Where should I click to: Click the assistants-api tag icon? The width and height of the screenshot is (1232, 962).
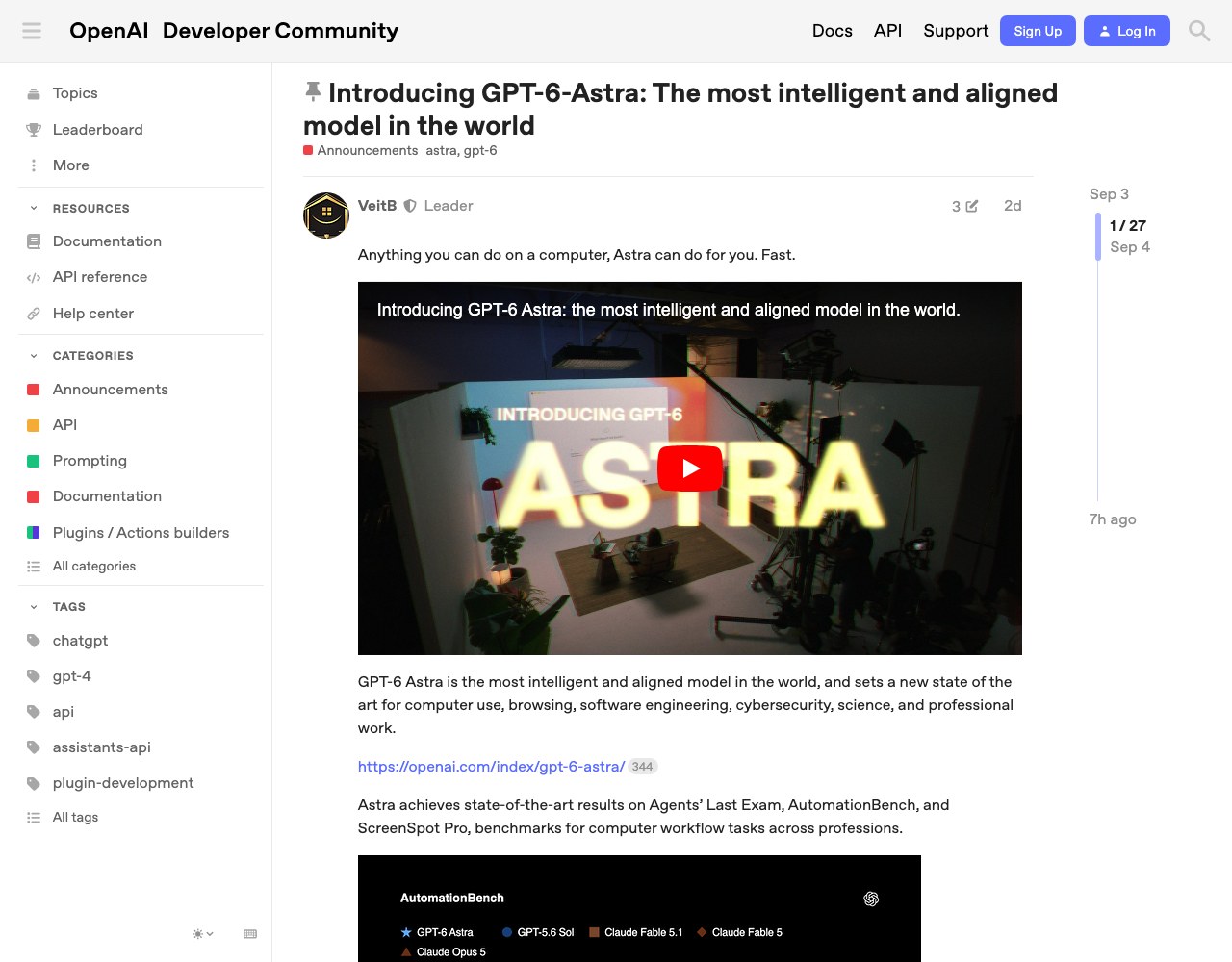tap(34, 747)
